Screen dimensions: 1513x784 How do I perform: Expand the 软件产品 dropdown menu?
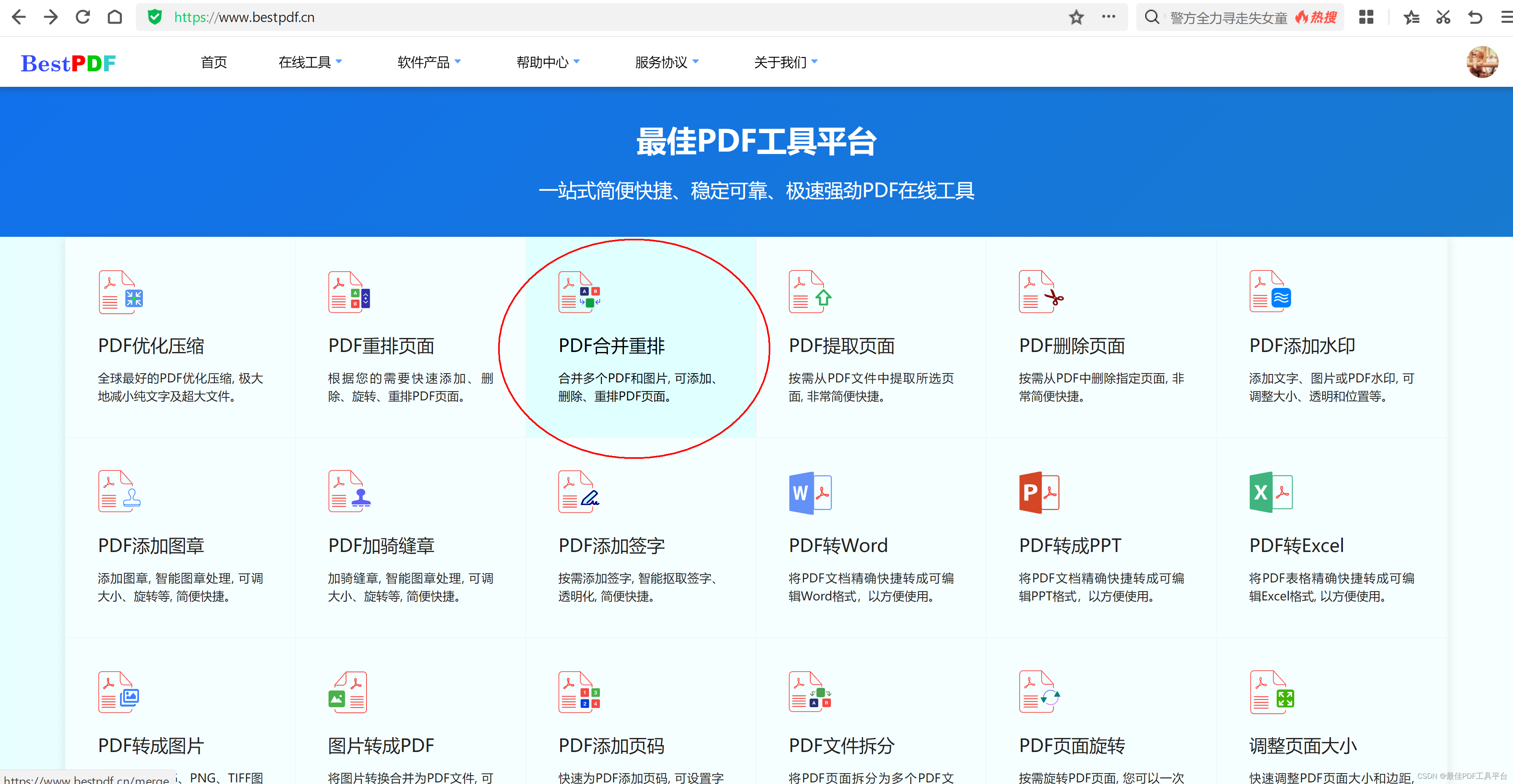[x=429, y=62]
